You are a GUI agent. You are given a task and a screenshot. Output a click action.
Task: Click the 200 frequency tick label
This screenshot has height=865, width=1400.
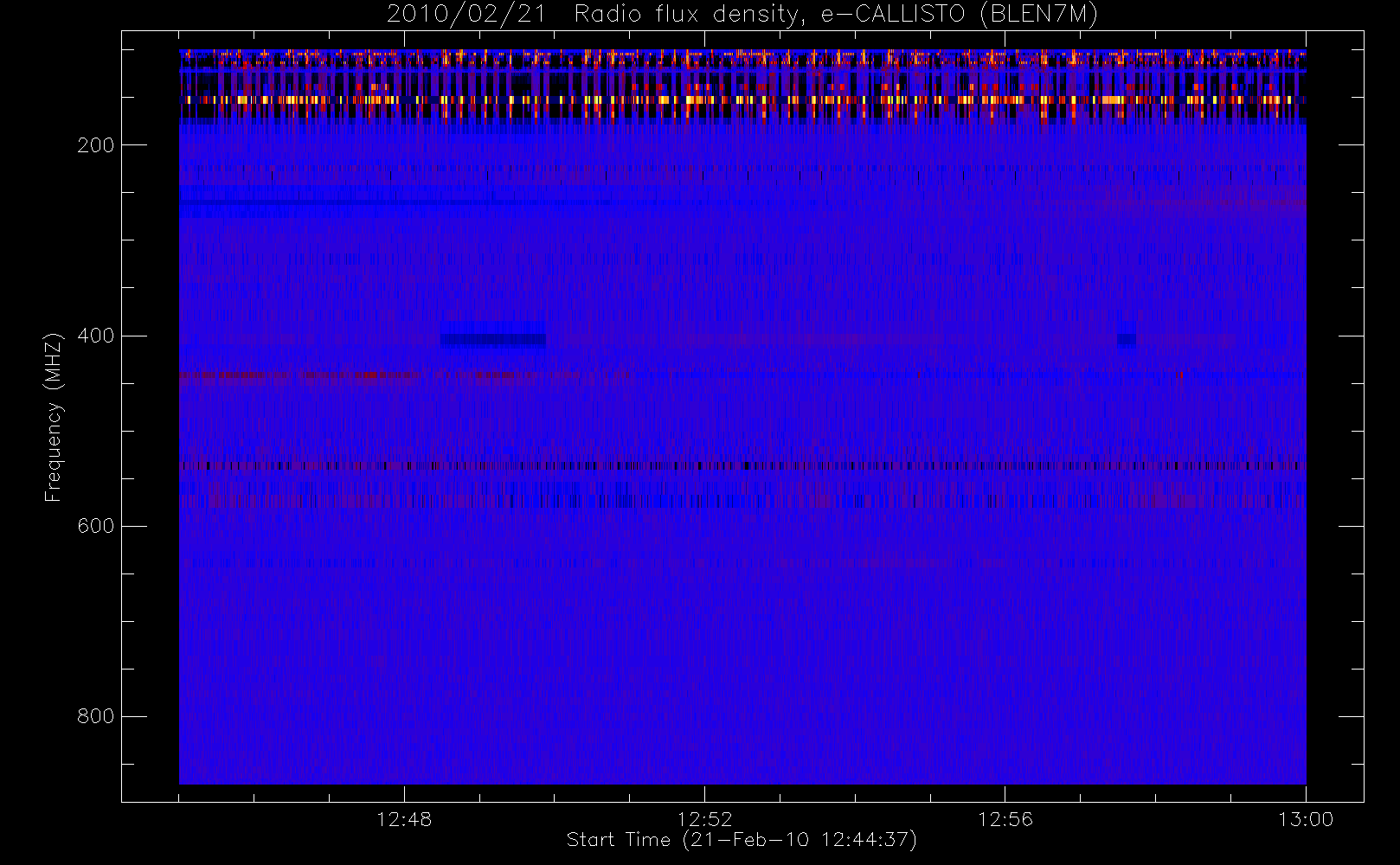[96, 145]
